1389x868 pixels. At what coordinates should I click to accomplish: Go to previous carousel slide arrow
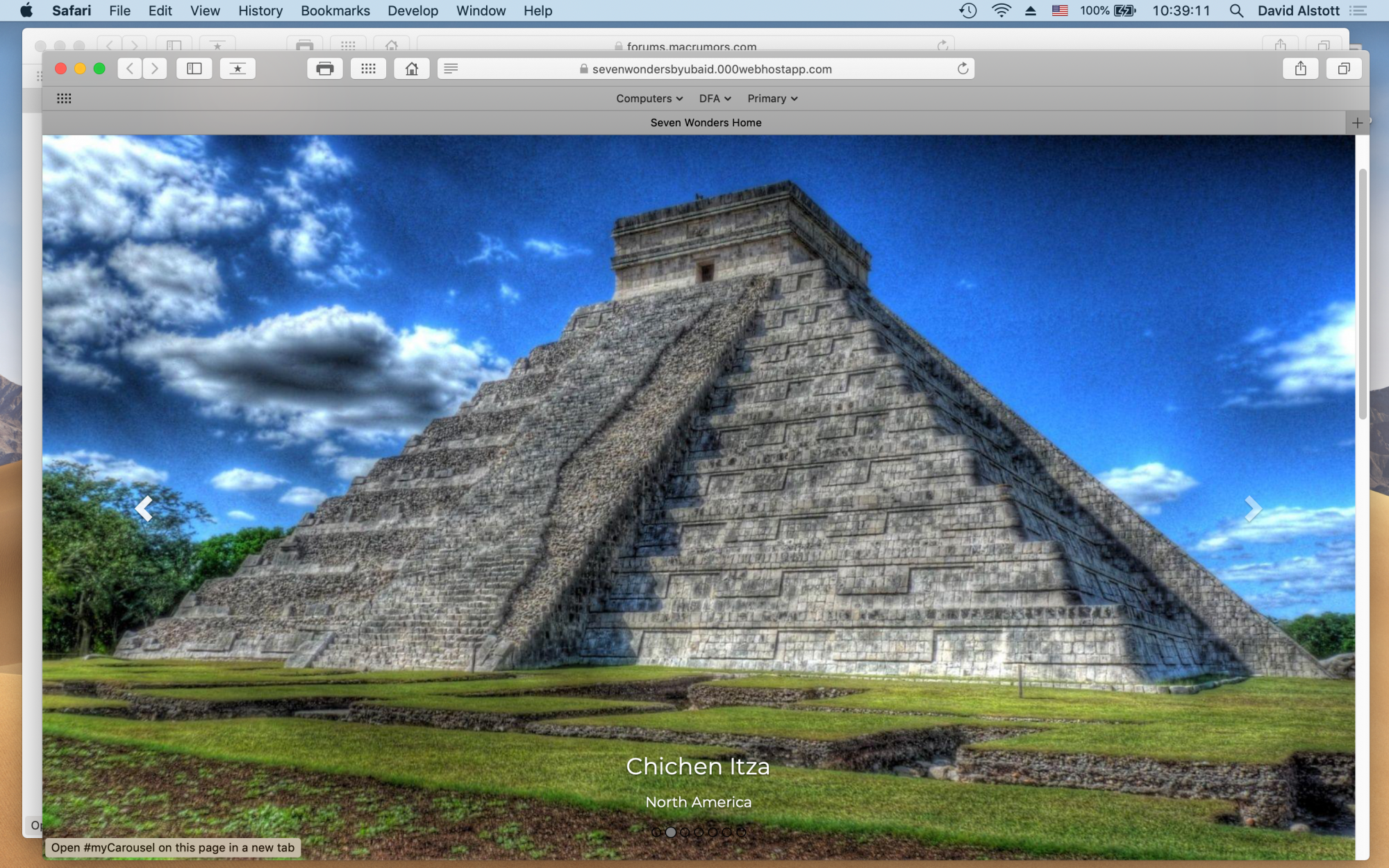pyautogui.click(x=144, y=509)
